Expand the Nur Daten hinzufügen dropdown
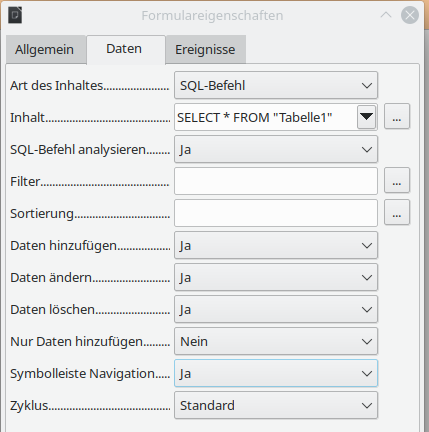 (276, 341)
